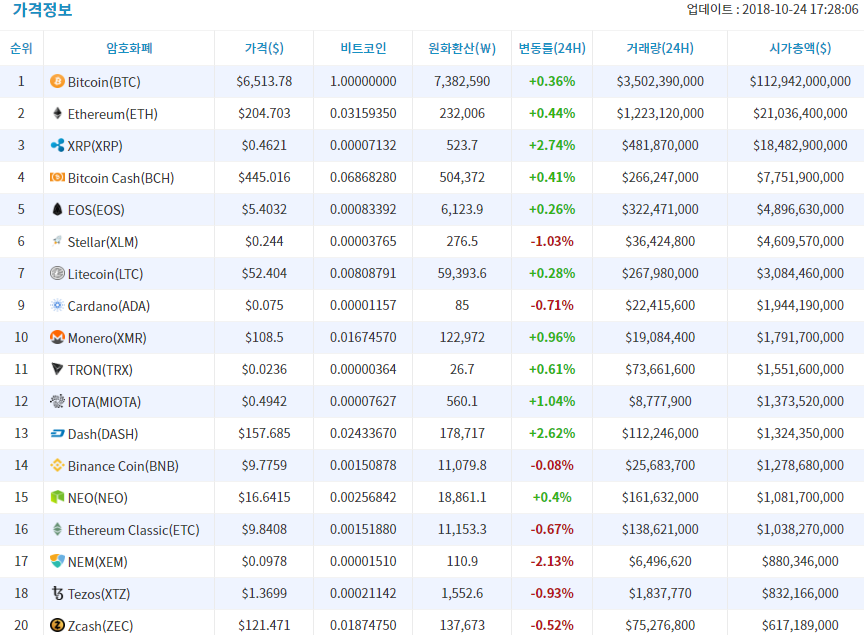Click the Stellar rocket icon
The height and width of the screenshot is (635, 864).
(x=57, y=241)
